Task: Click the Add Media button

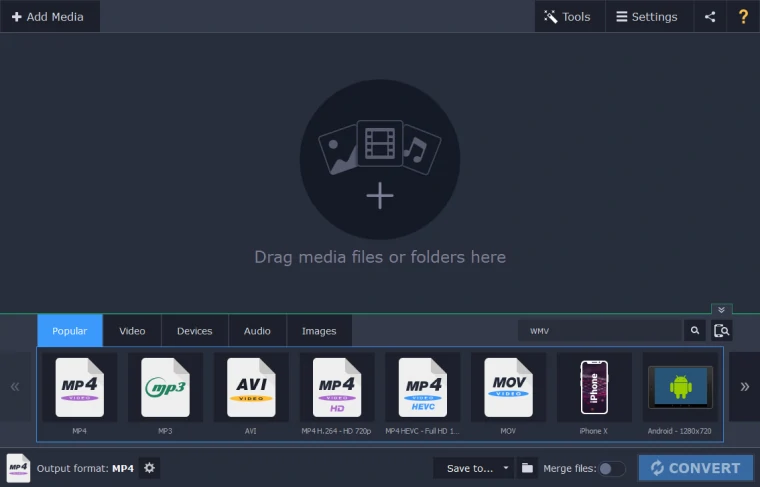Action: [50, 16]
